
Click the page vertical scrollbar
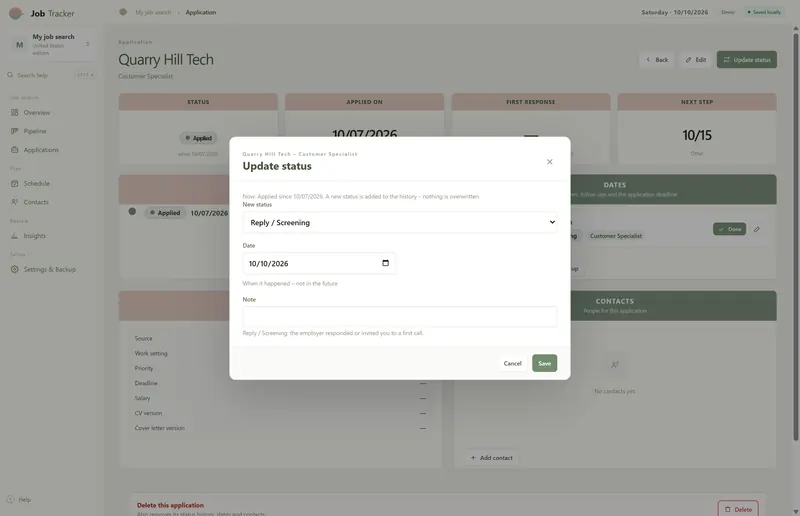796,235
